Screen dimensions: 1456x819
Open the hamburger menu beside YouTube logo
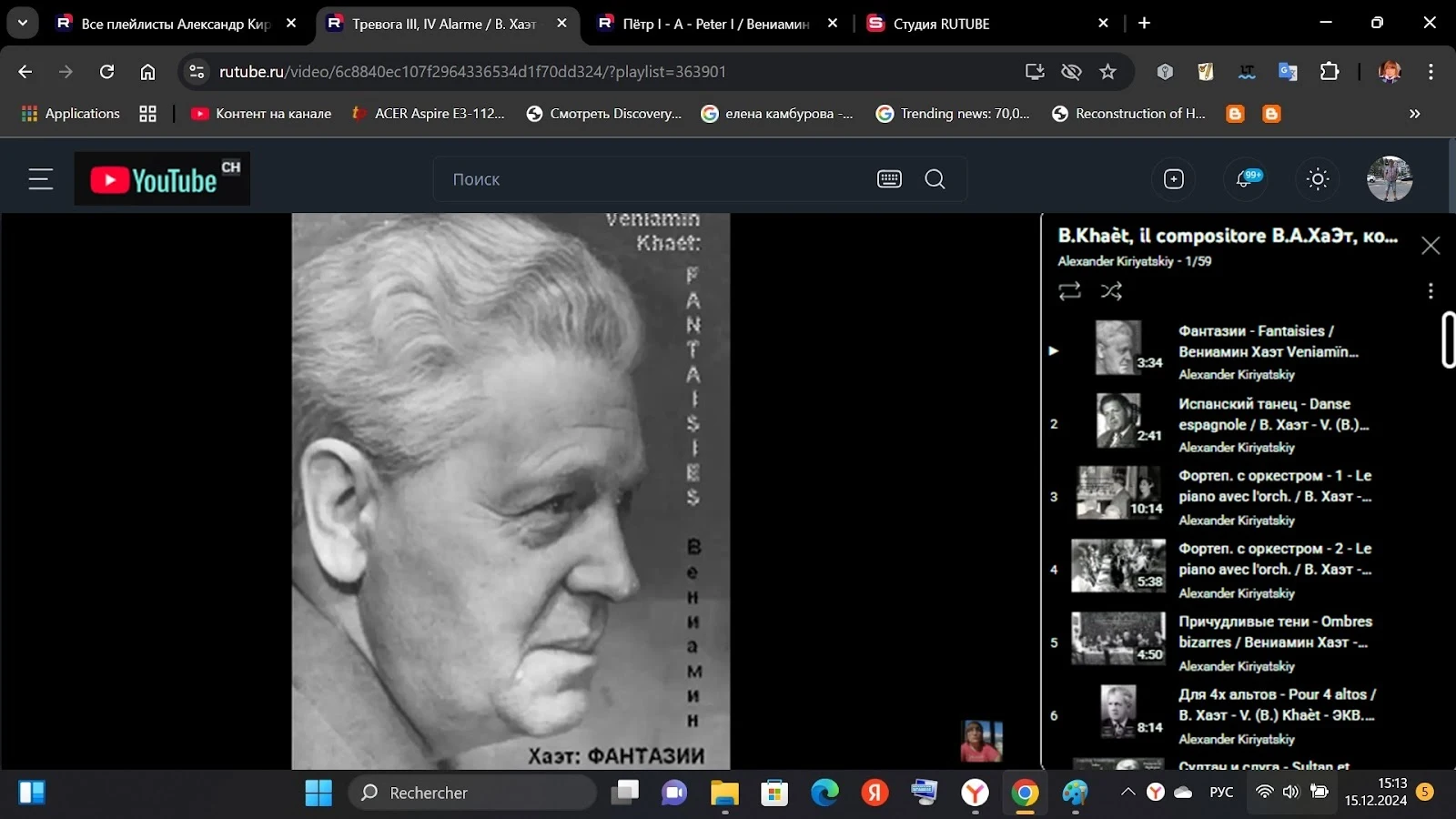41,179
